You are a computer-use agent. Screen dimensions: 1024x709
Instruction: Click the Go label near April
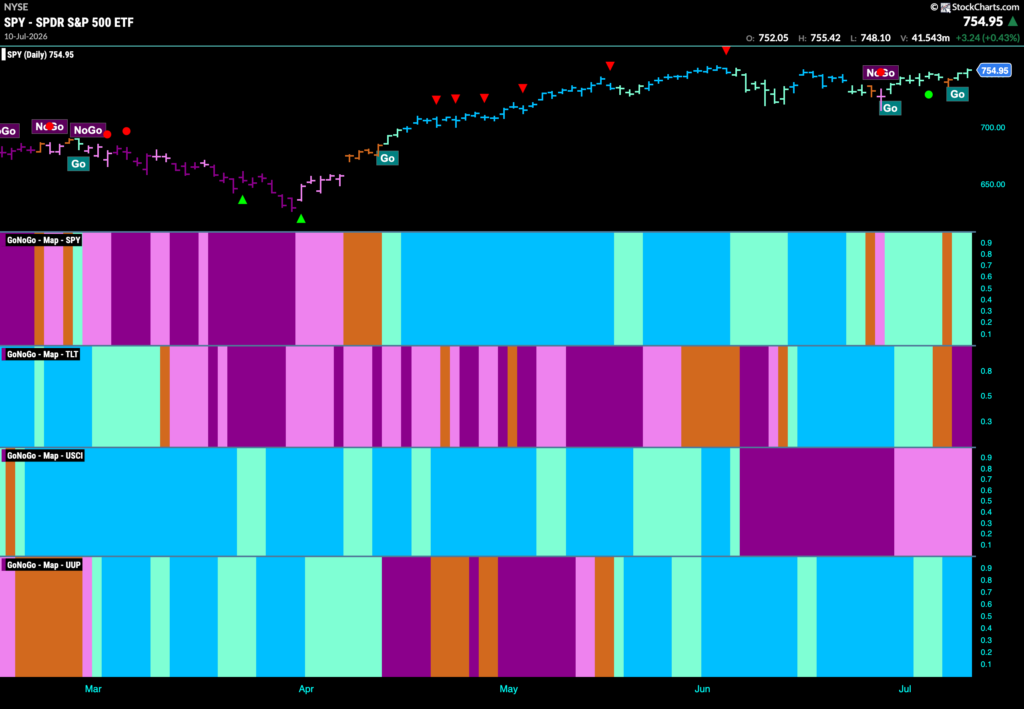coord(387,158)
